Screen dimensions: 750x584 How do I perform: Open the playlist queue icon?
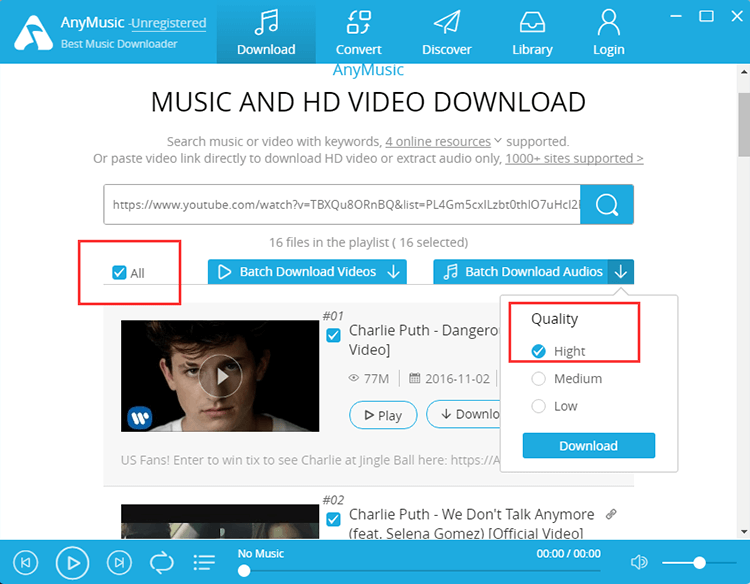[x=204, y=562]
